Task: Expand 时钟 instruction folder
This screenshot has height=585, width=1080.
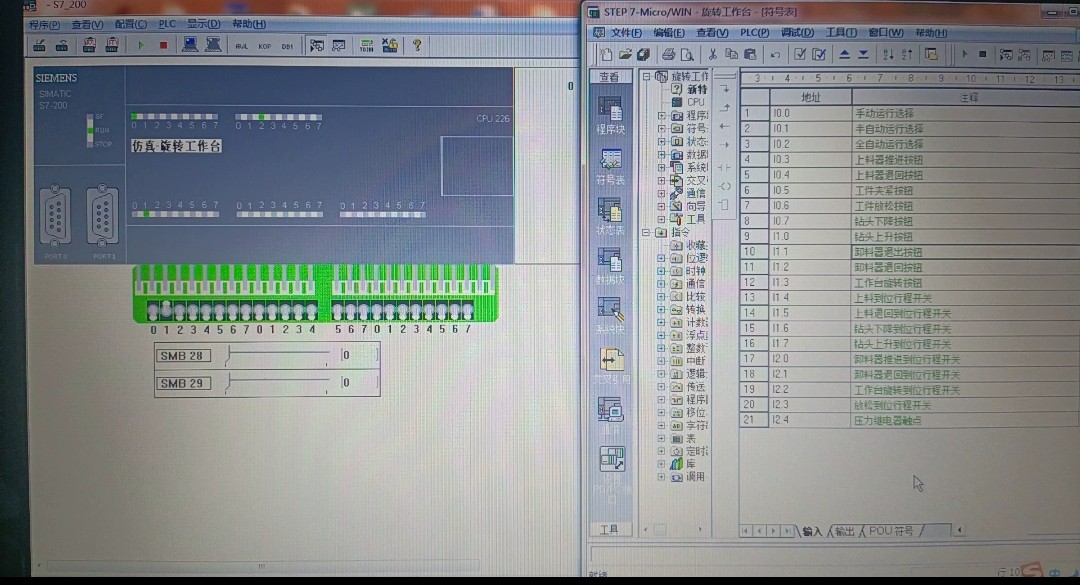Action: point(661,271)
